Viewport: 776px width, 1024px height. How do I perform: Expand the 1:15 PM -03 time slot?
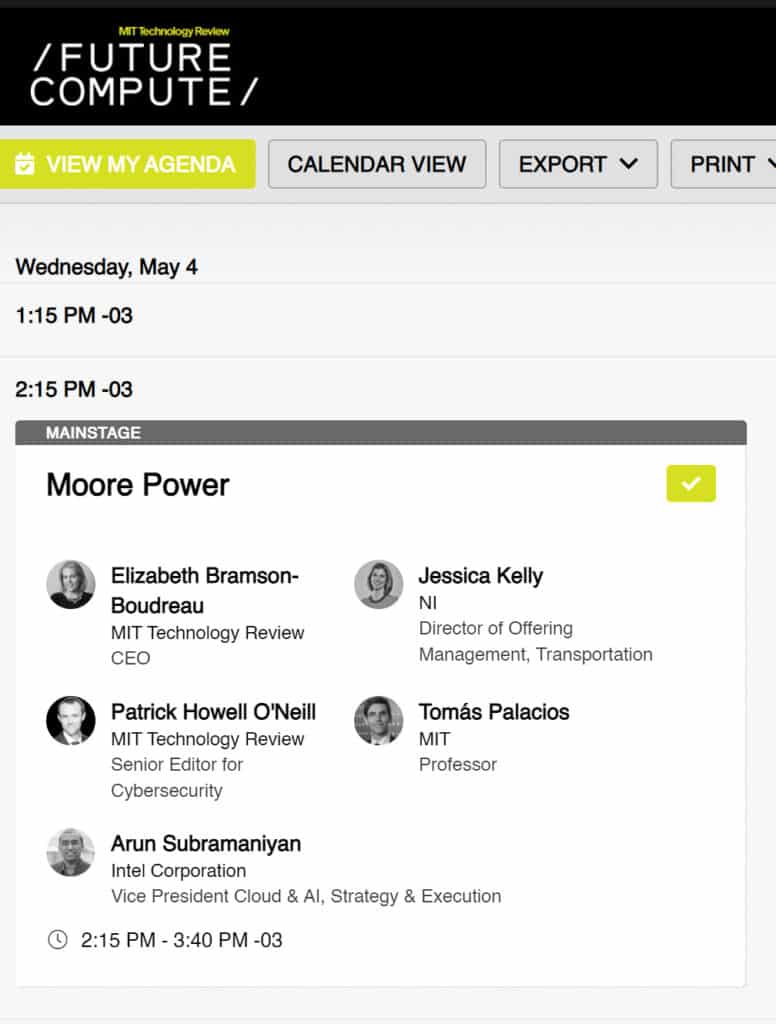[74, 316]
